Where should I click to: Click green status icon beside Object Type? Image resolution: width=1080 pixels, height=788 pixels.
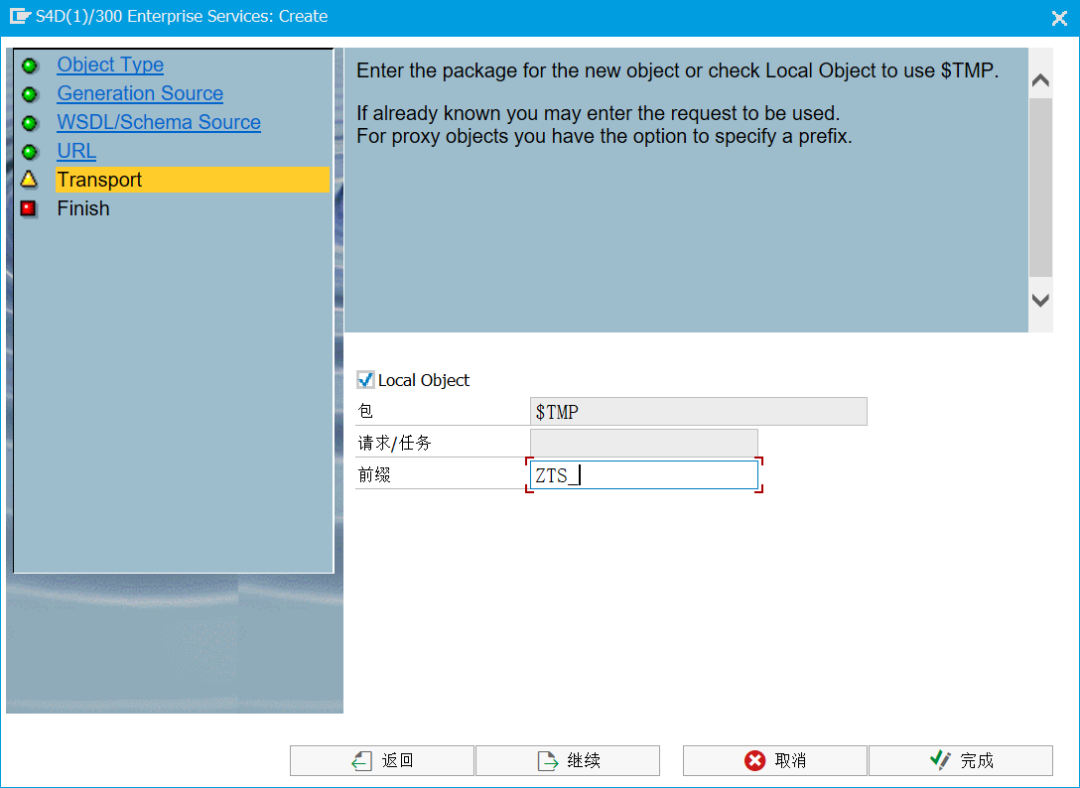click(x=29, y=65)
